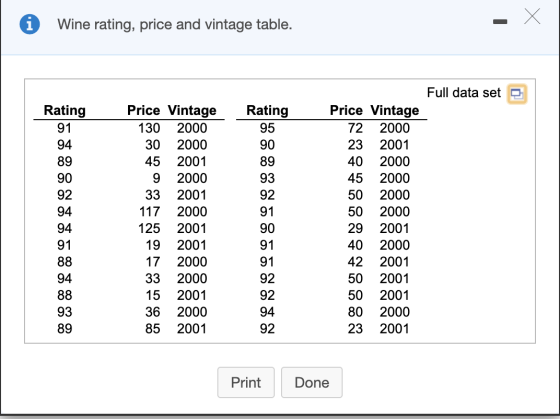This screenshot has height=419, width=560.
Task: Minimize the wine table dialog
Action: click(x=500, y=22)
